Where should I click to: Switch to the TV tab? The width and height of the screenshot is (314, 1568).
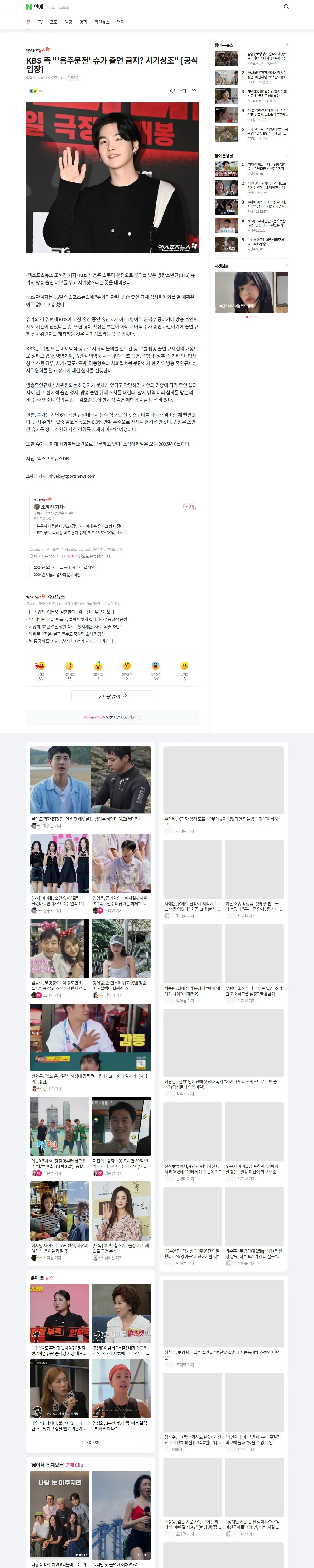pos(40,22)
